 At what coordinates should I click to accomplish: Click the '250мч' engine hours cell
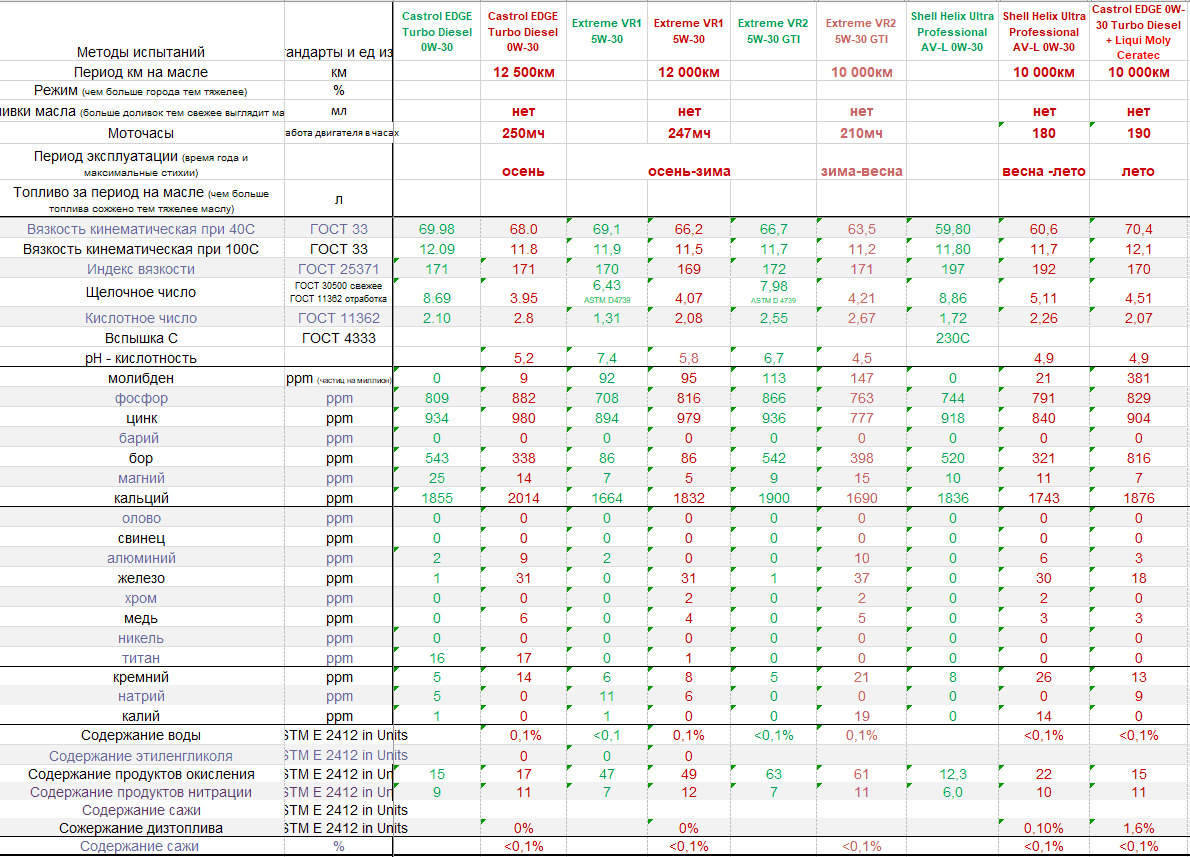[x=524, y=133]
